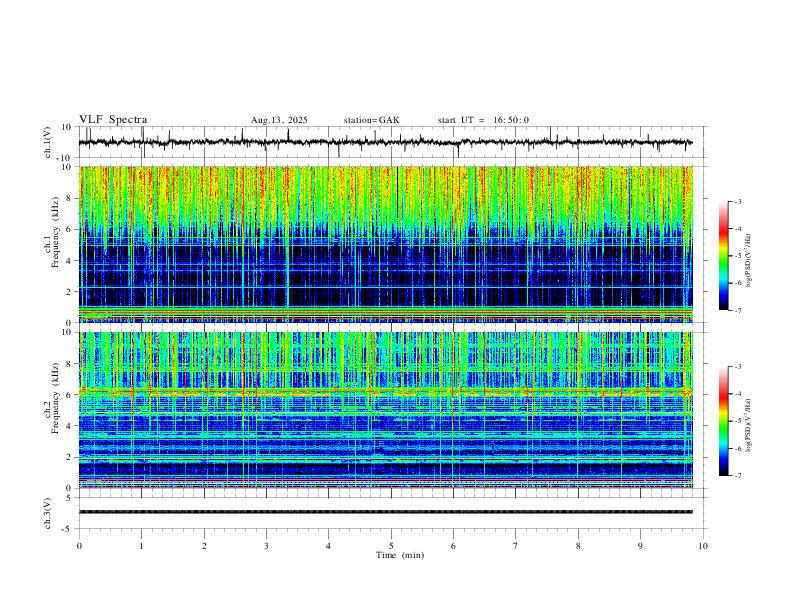The width and height of the screenshot is (792, 612).
Task: Click the time axis tick label "4"
Action: click(x=328, y=546)
